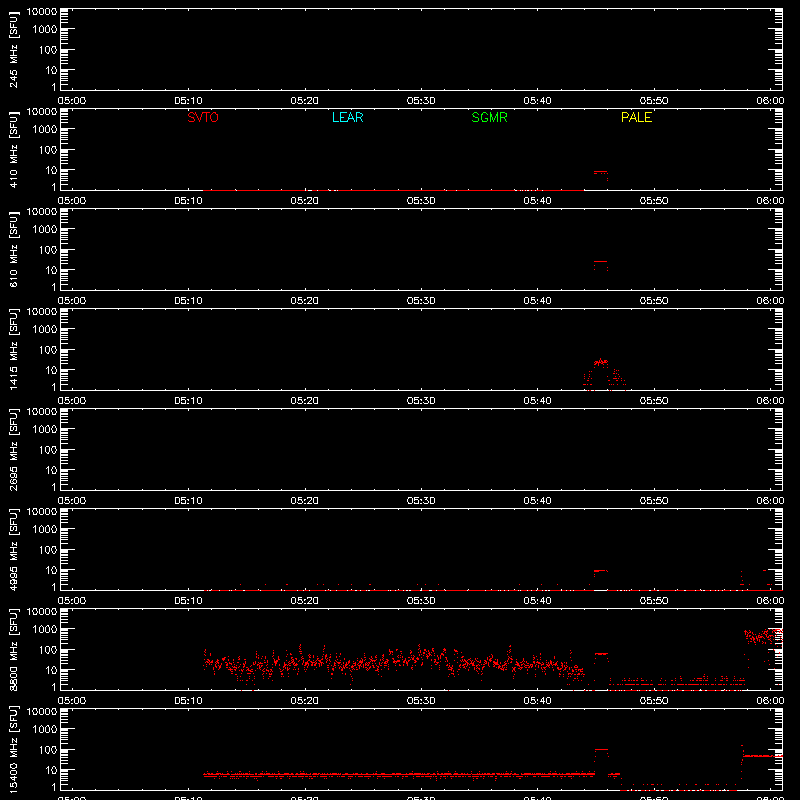Screen dimensions: 800x800
Task: Select the 410 MHz [SFU] axis title
Action: point(13,149)
